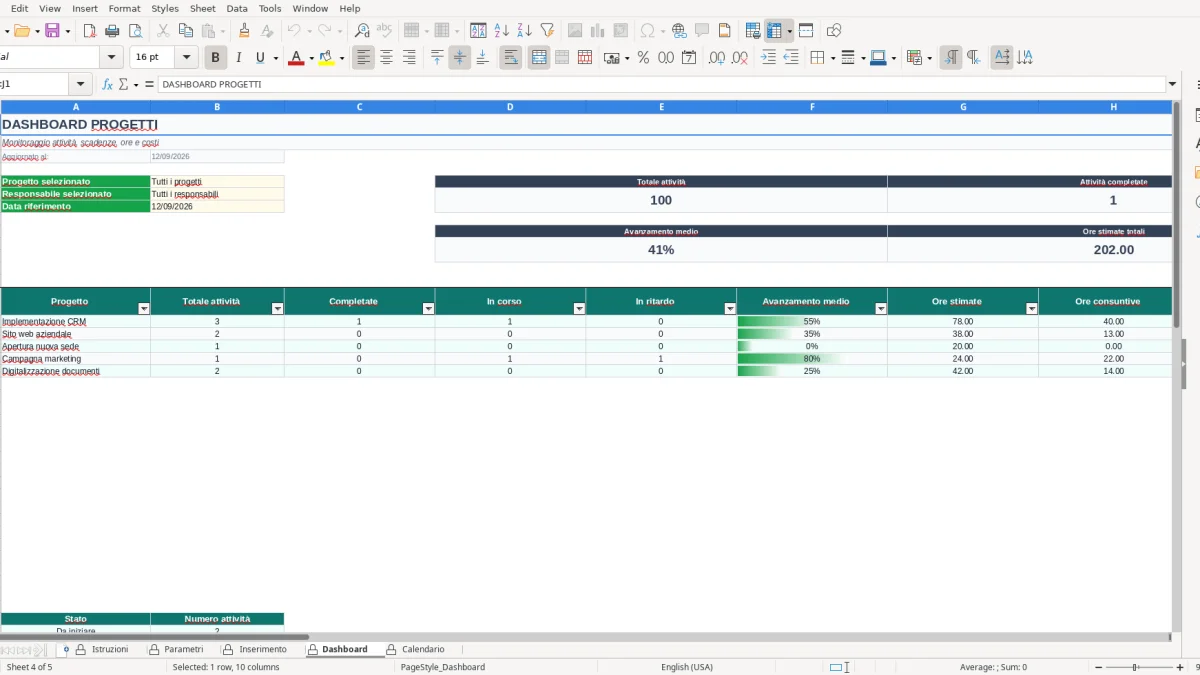Viewport: 1200px width, 675px height.
Task: Open the font color dropdown arrow
Action: point(311,58)
